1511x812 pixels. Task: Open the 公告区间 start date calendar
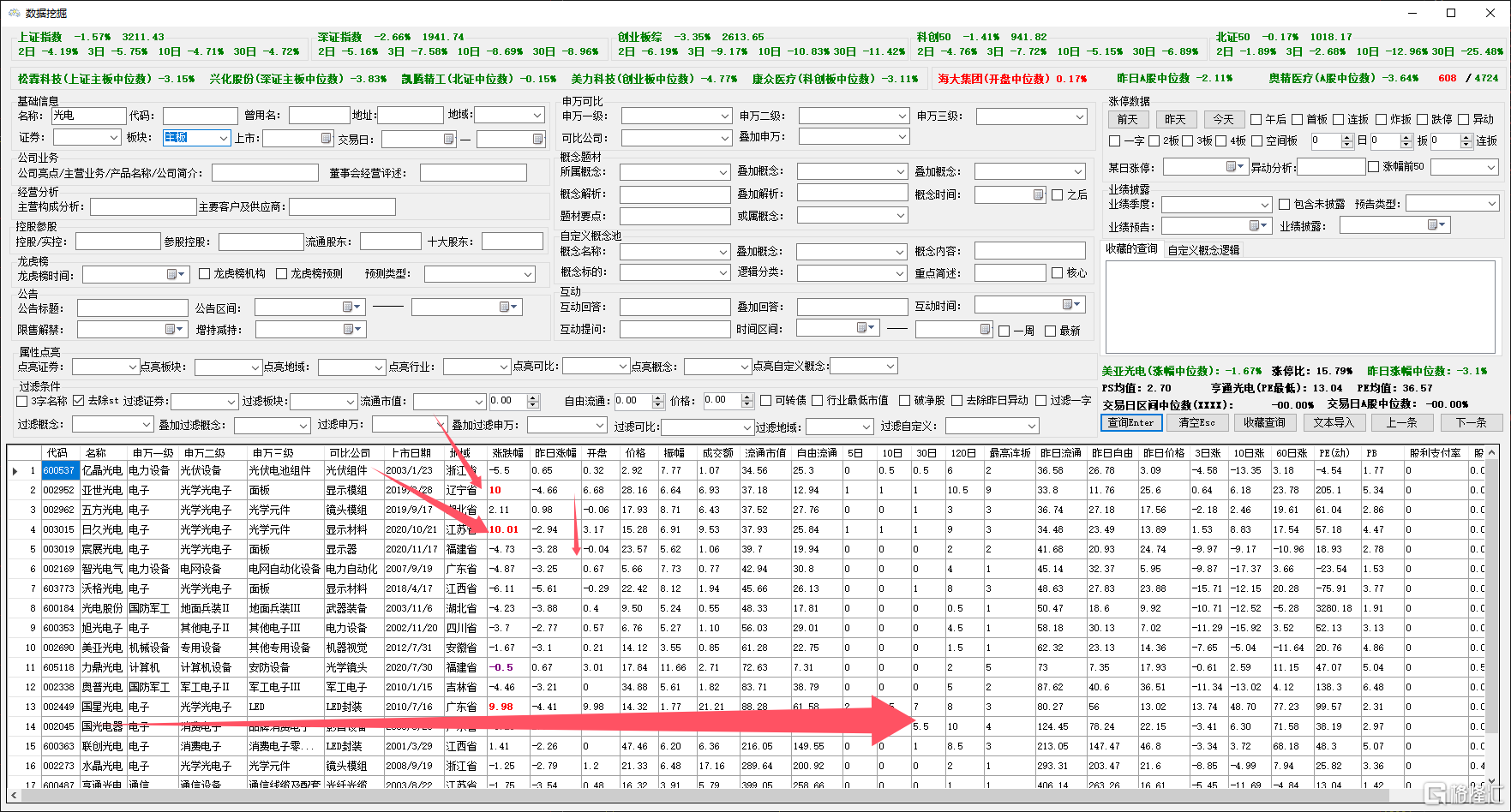pyautogui.click(x=351, y=307)
